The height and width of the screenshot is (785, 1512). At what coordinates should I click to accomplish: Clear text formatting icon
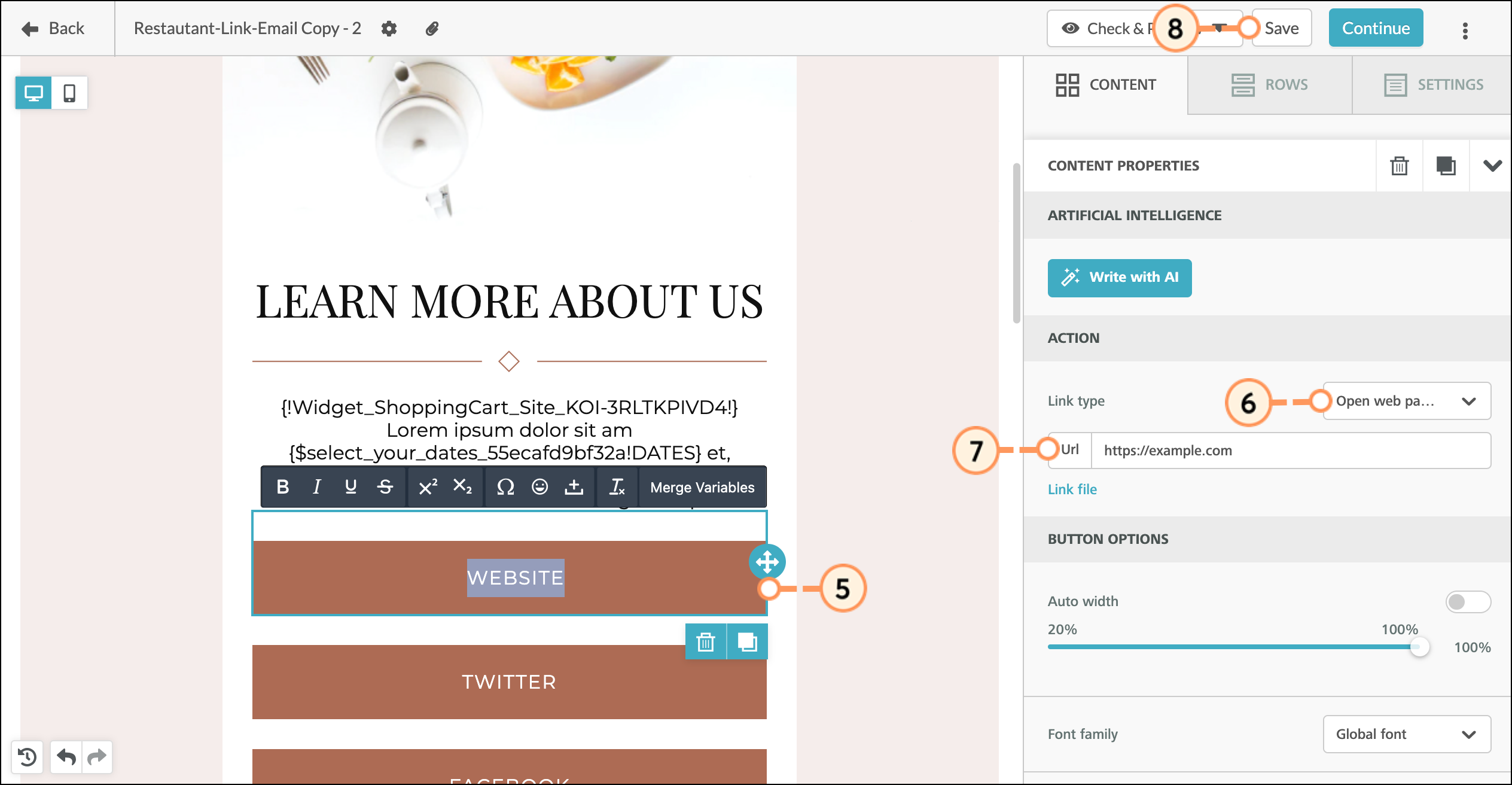click(x=617, y=487)
